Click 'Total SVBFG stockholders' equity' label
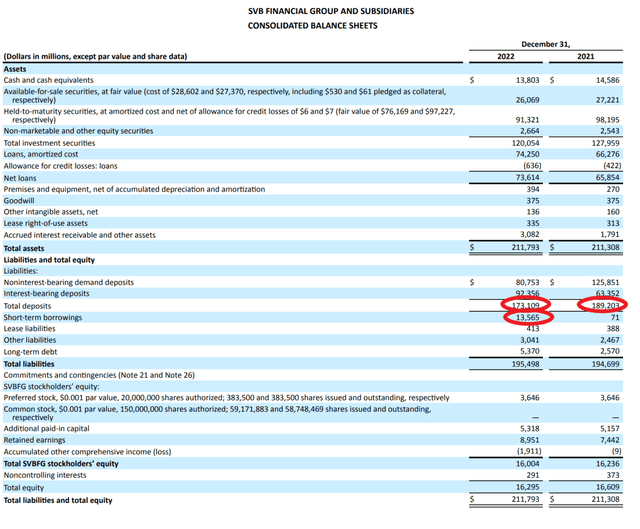The width and height of the screenshot is (640, 529). point(61,464)
